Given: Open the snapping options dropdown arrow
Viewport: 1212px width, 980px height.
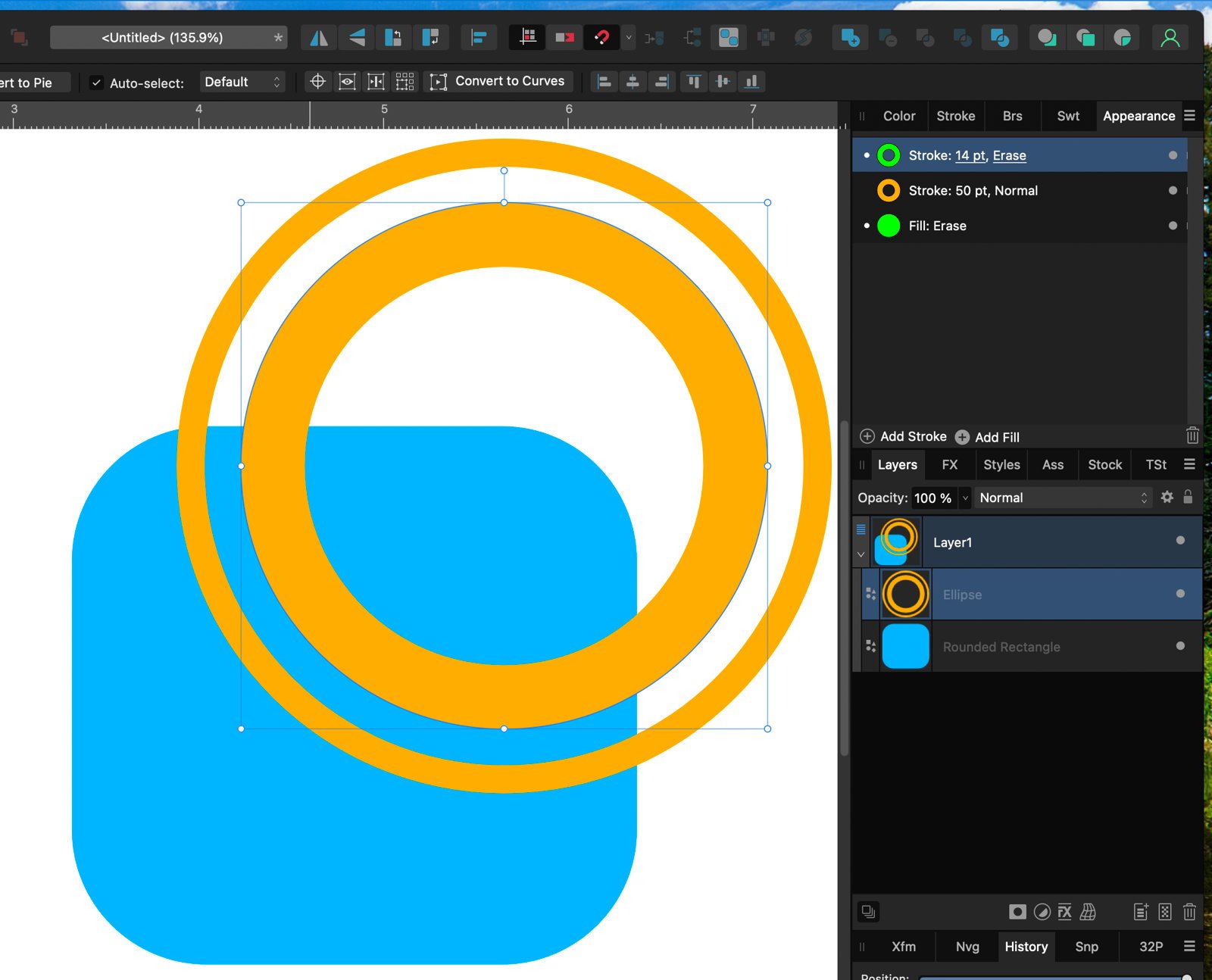Looking at the screenshot, I should [x=629, y=37].
